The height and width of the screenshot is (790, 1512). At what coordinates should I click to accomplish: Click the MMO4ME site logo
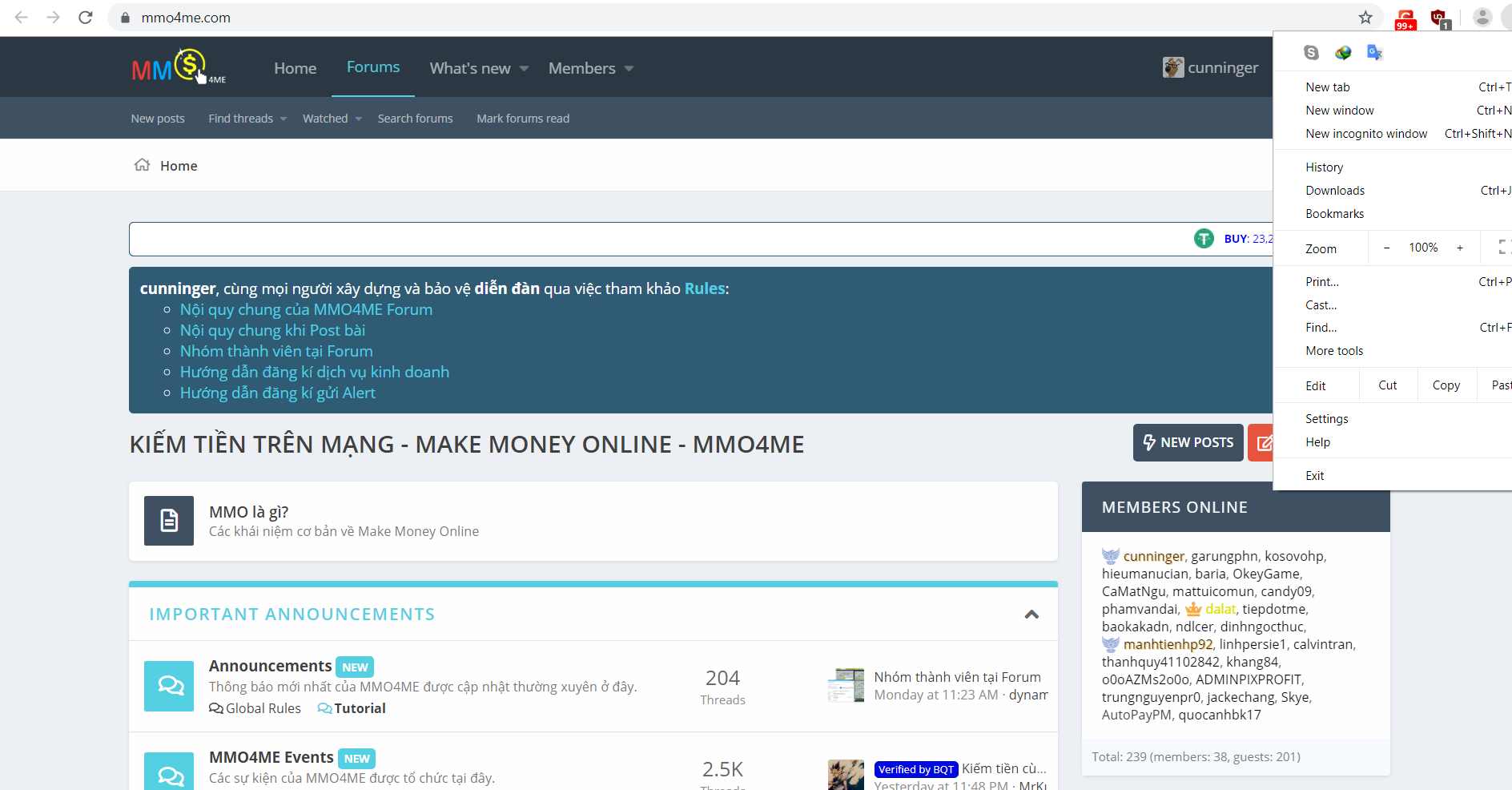[x=179, y=67]
